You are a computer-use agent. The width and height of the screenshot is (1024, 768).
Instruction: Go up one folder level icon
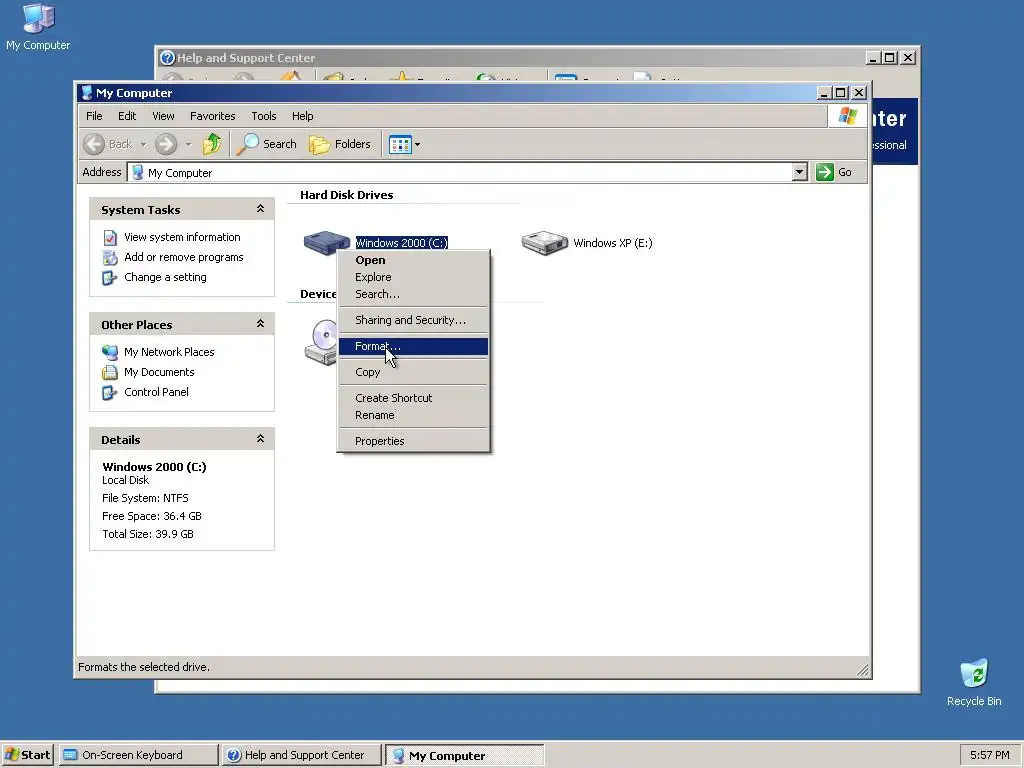pyautogui.click(x=212, y=144)
